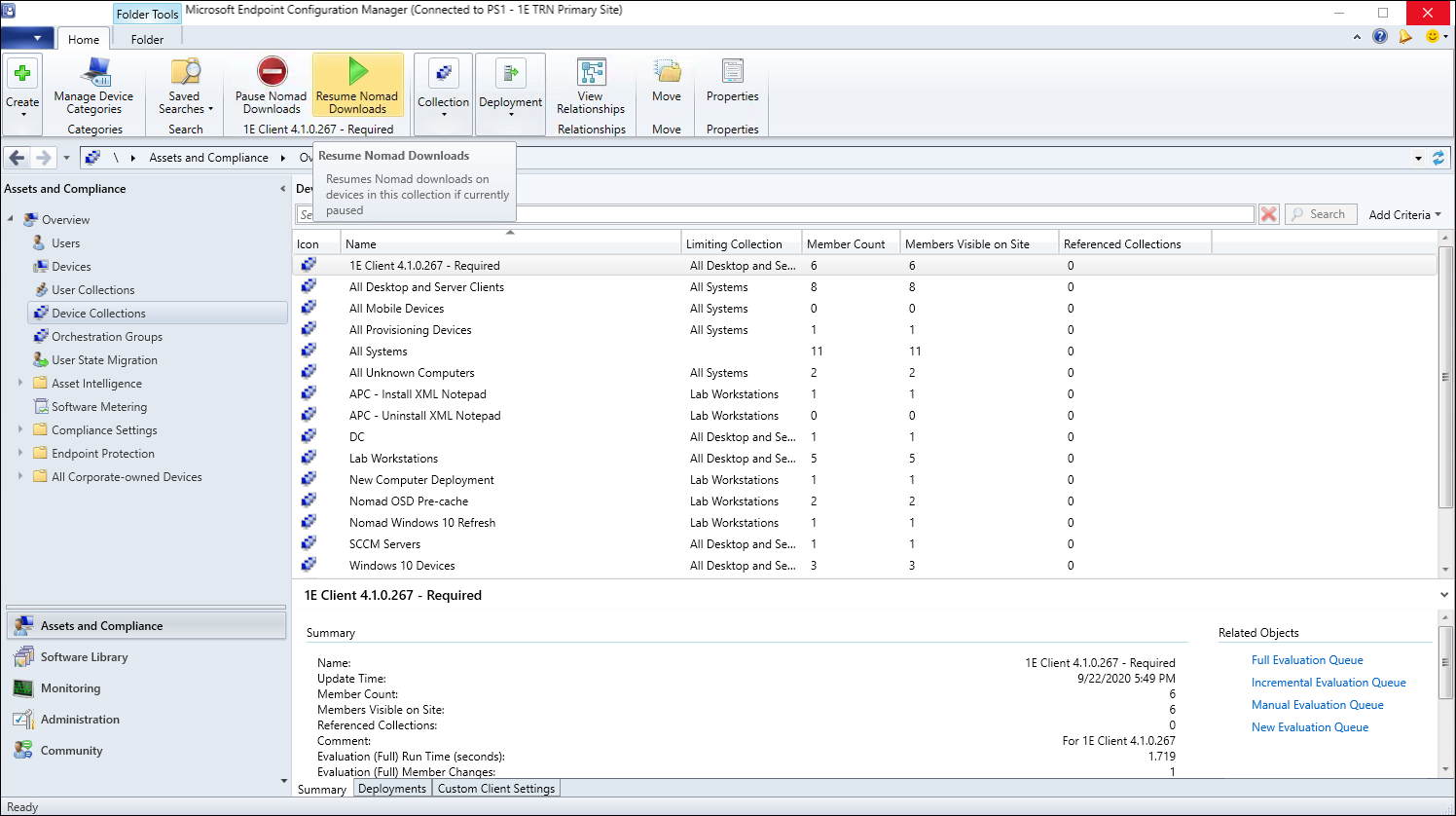Click the refresh icon beside address bar
The height and width of the screenshot is (816, 1456).
pyautogui.click(x=1438, y=158)
